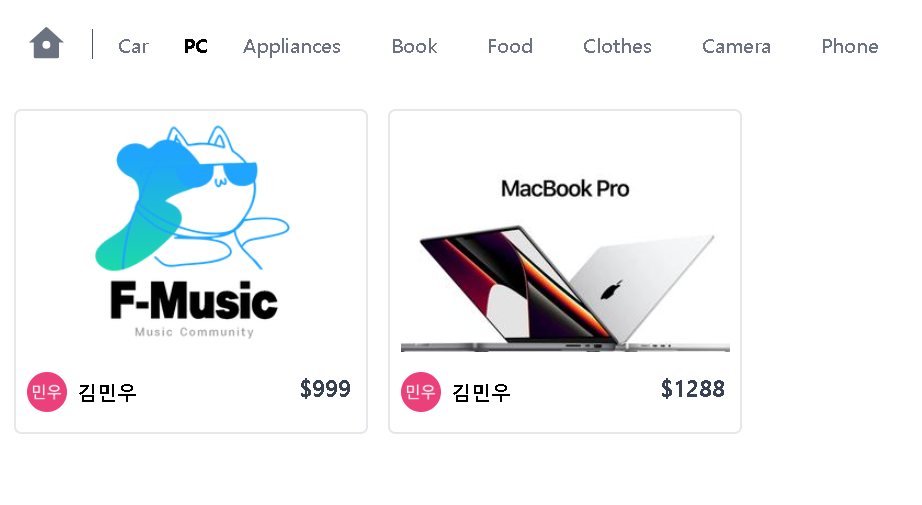Click the Music Community subtitle text

[195, 332]
